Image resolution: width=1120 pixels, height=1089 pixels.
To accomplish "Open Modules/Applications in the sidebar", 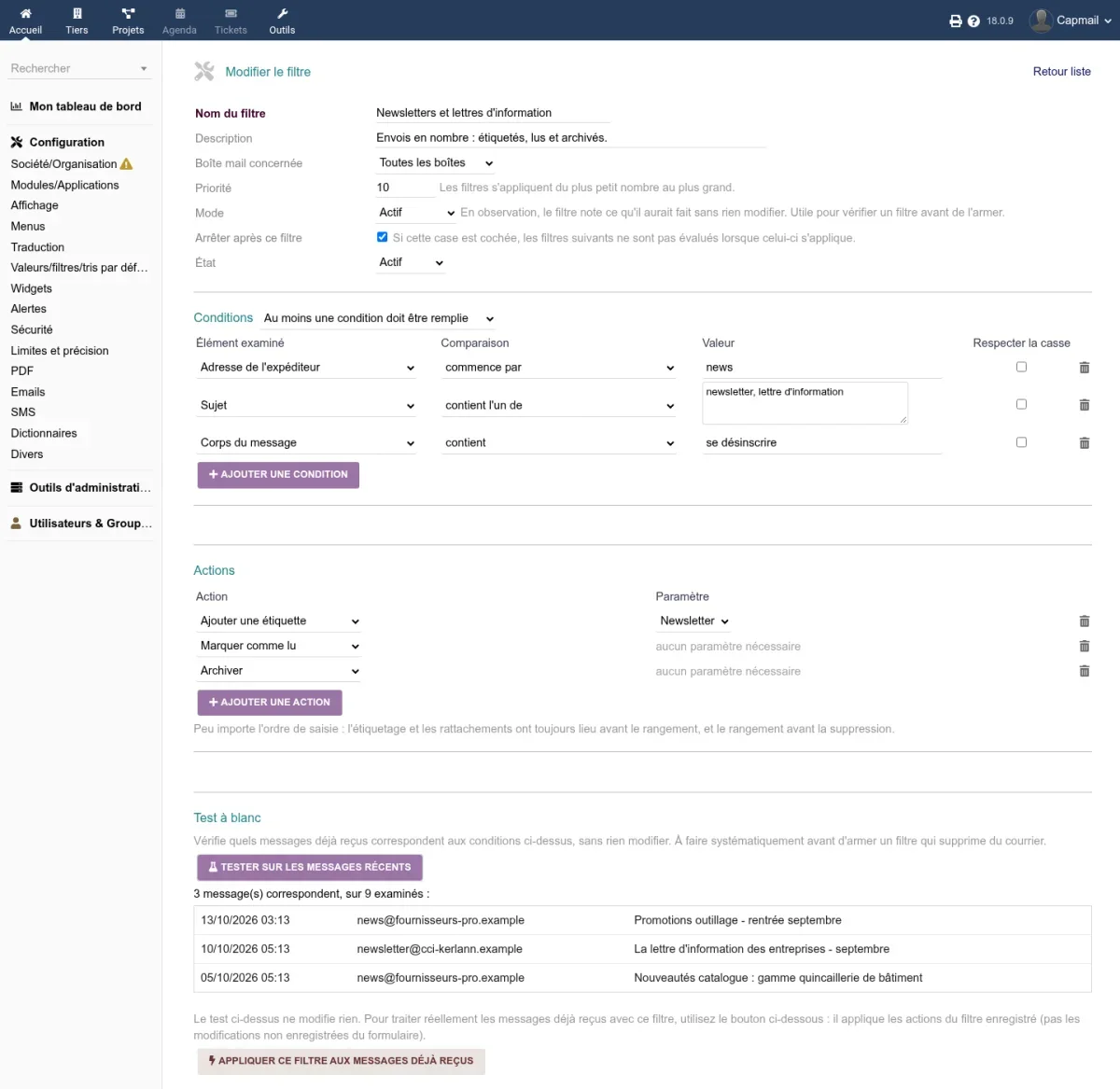I will [64, 185].
